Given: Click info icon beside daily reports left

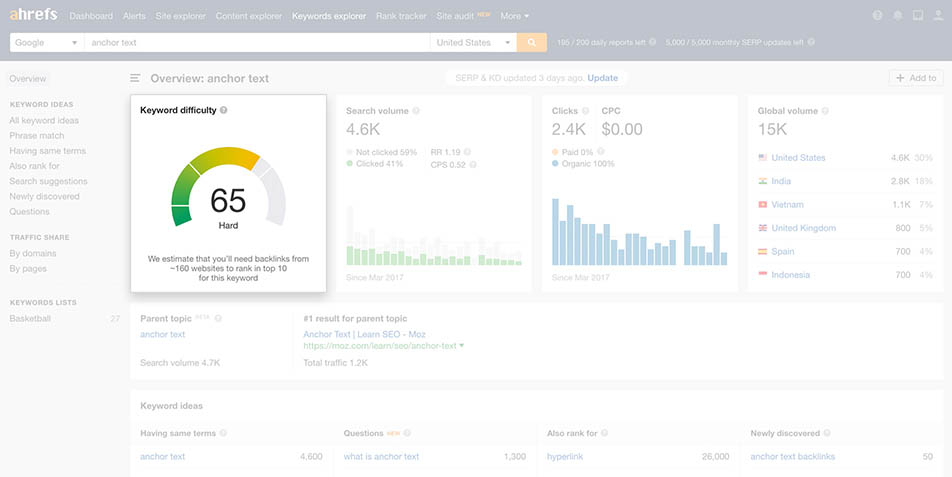Looking at the screenshot, I should pos(653,42).
